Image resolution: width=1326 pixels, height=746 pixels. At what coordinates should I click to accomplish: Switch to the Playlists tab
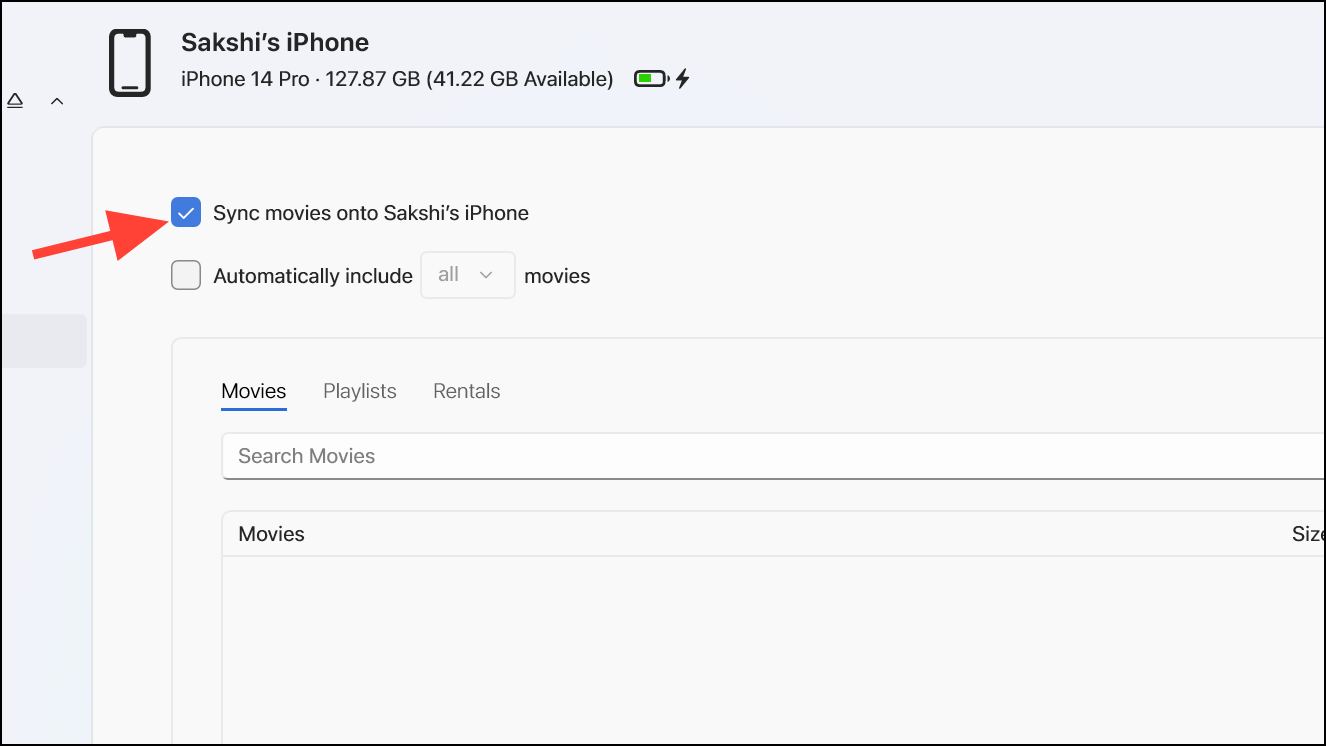pos(359,391)
